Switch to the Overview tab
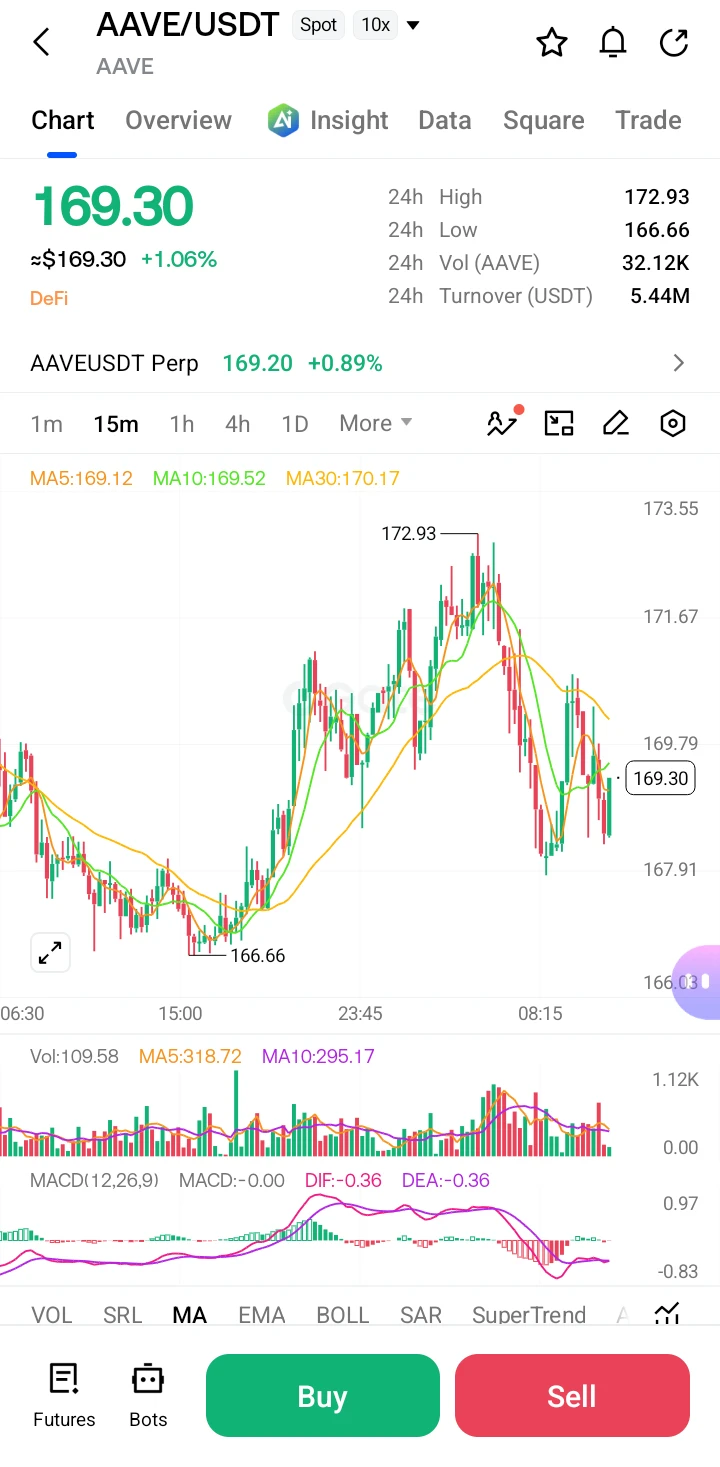Image resolution: width=720 pixels, height=1467 pixels. pos(178,120)
